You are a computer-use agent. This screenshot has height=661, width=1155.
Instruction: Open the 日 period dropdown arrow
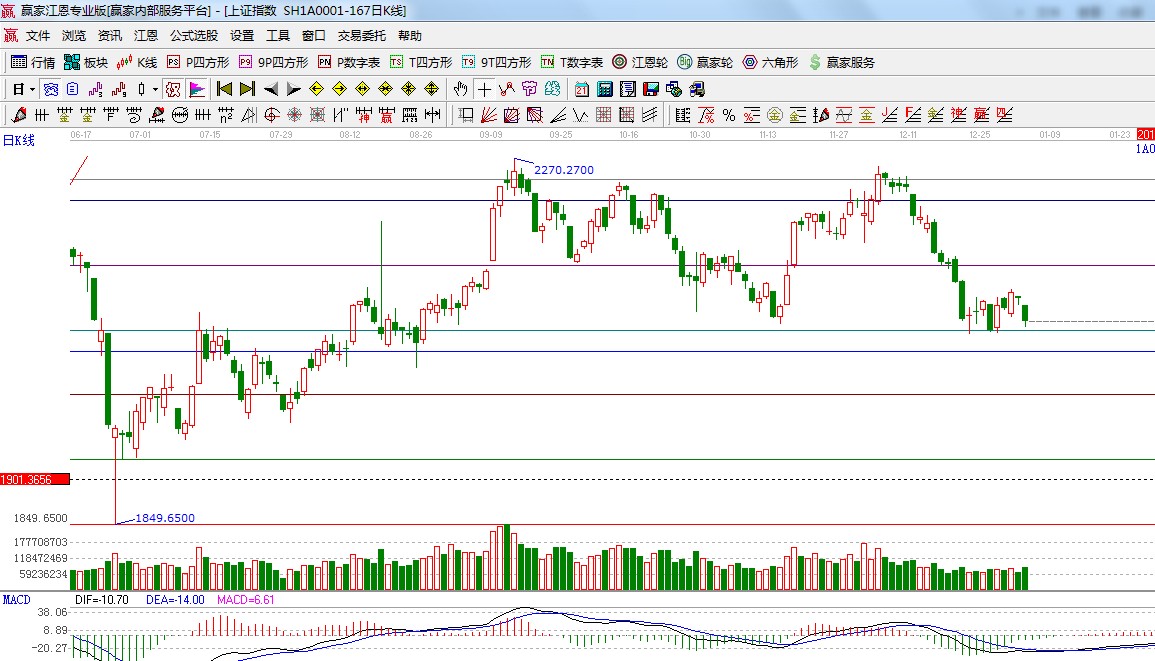tap(32, 89)
